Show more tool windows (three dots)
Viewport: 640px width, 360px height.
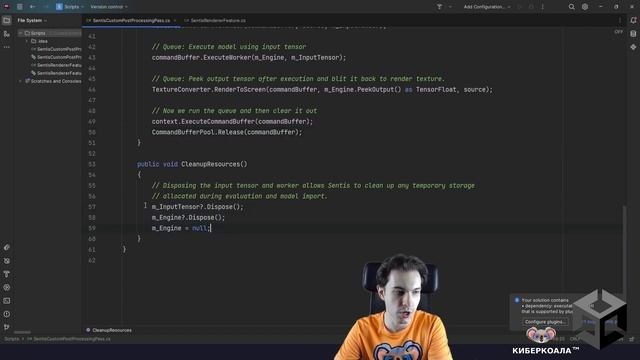(7, 47)
